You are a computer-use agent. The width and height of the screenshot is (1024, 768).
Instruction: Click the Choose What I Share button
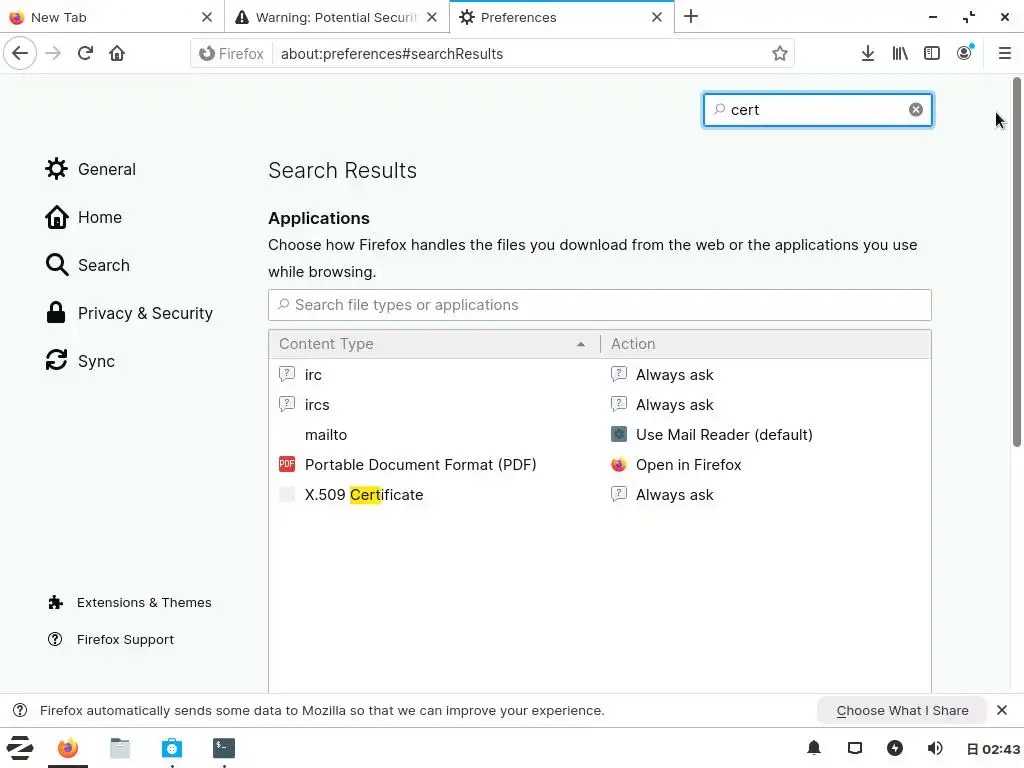coord(902,710)
